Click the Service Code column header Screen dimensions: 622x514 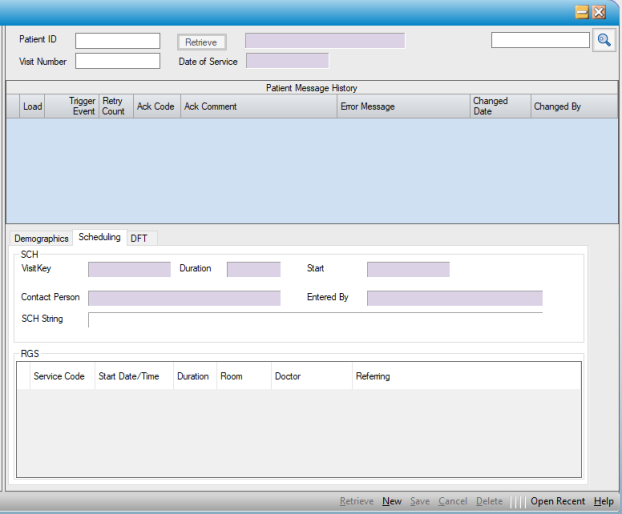point(59,377)
